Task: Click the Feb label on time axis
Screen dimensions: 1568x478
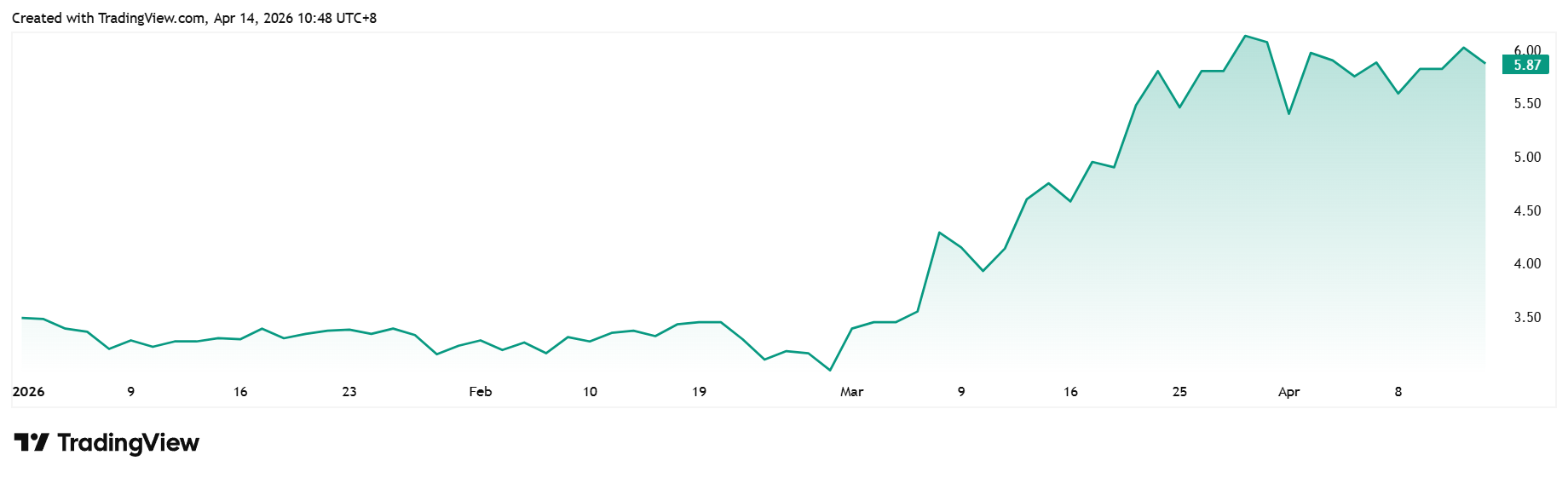Action: click(x=481, y=392)
